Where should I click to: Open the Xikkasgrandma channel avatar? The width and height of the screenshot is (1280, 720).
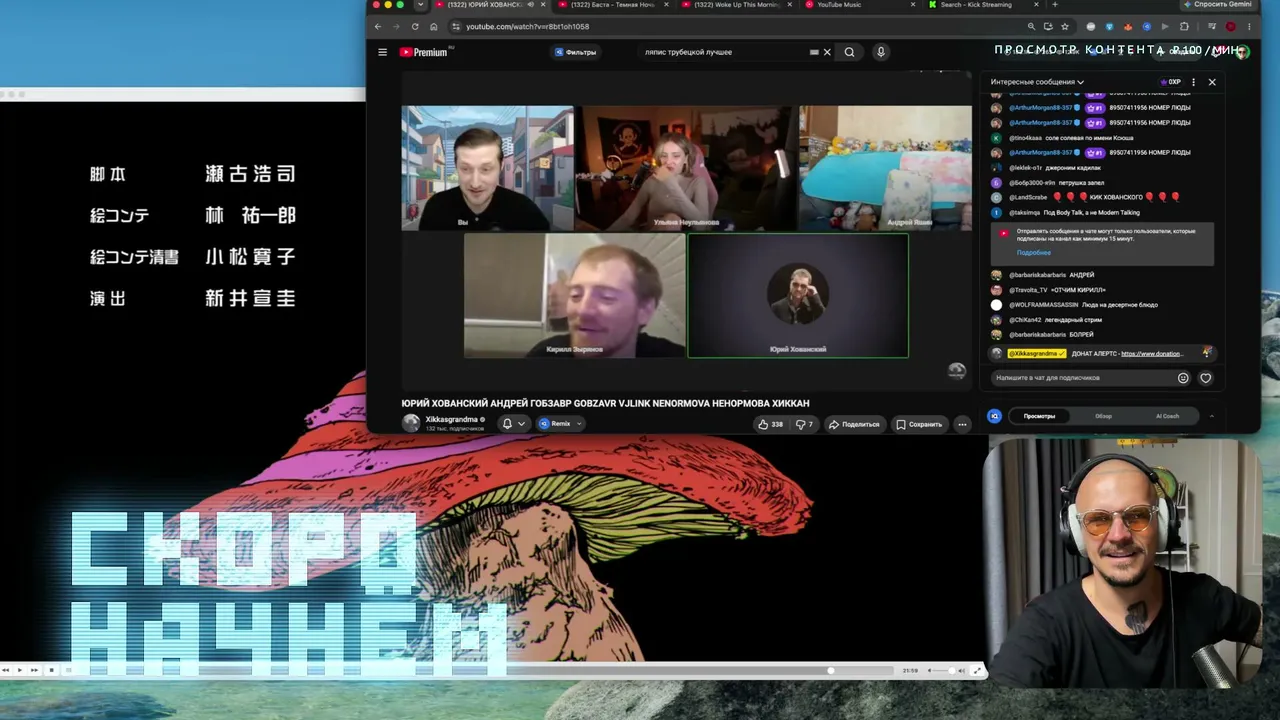[x=411, y=423]
